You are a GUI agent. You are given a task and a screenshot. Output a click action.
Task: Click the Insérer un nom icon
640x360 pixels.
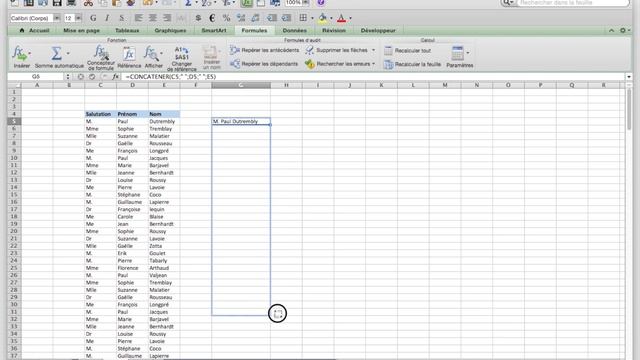(211, 53)
